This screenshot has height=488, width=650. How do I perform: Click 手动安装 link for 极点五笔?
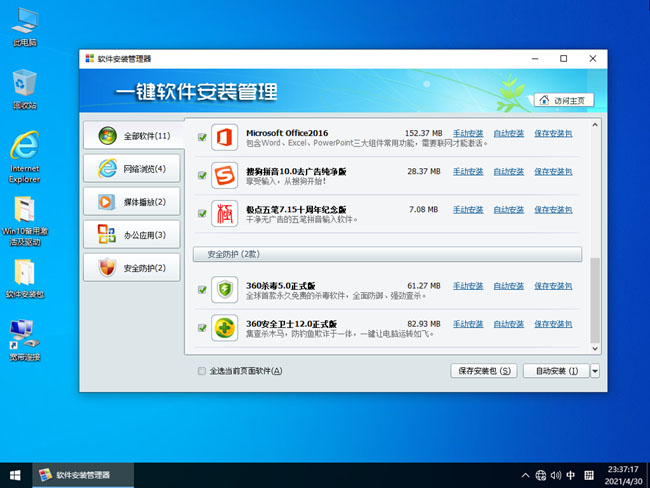pyautogui.click(x=468, y=210)
